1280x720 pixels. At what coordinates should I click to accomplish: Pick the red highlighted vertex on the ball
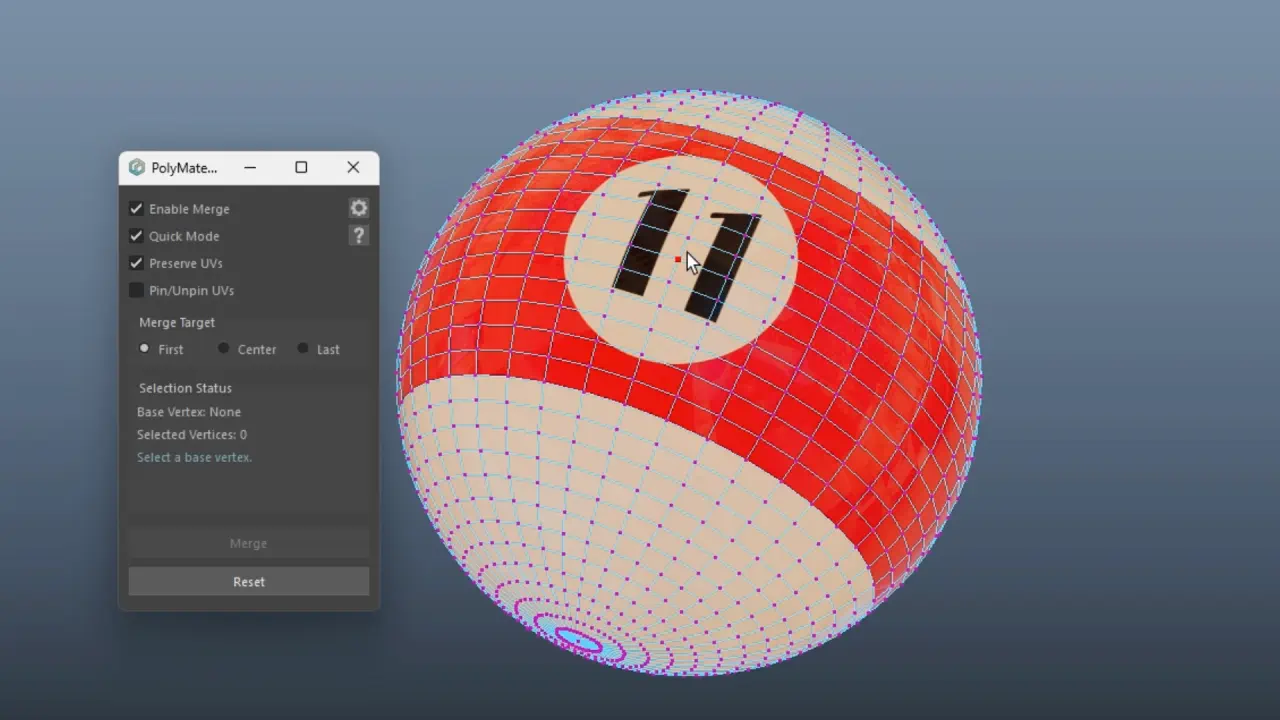pyautogui.click(x=678, y=260)
